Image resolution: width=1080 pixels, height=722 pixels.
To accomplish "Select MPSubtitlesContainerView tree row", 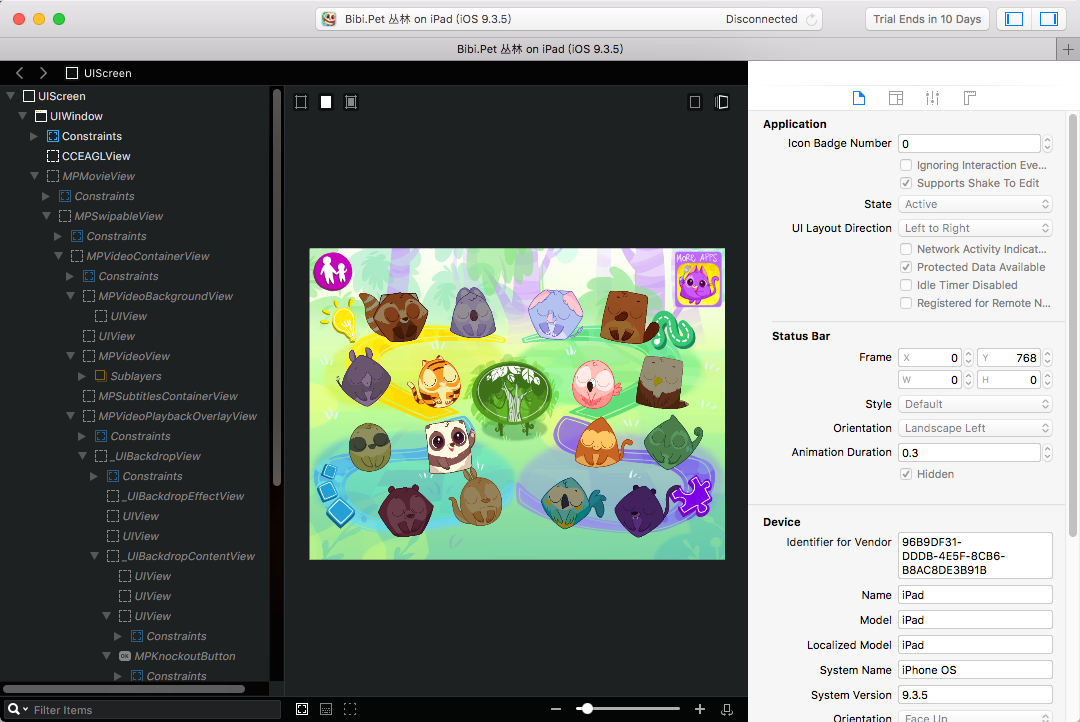I will coord(136,396).
